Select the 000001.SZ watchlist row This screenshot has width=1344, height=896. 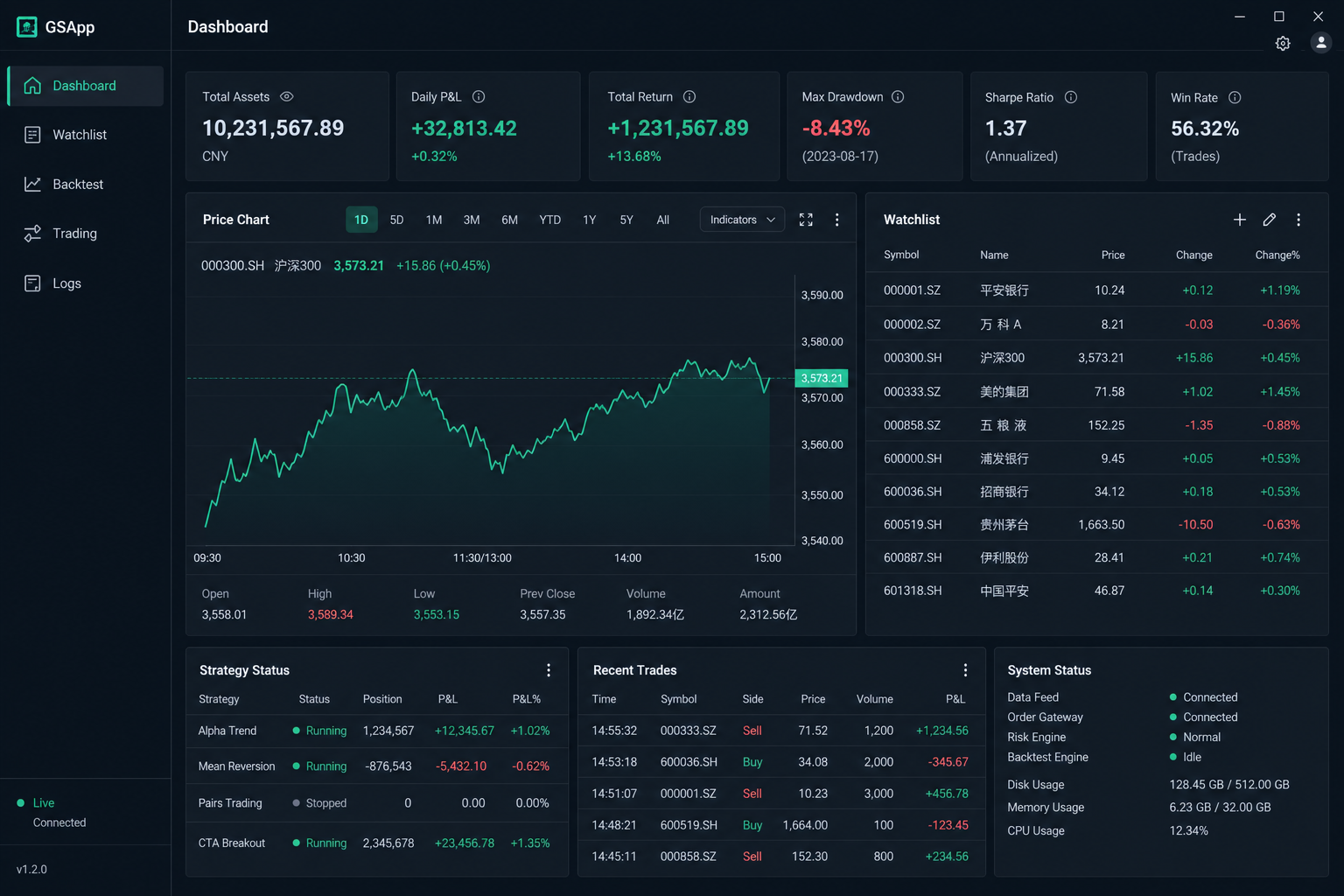click(1097, 290)
